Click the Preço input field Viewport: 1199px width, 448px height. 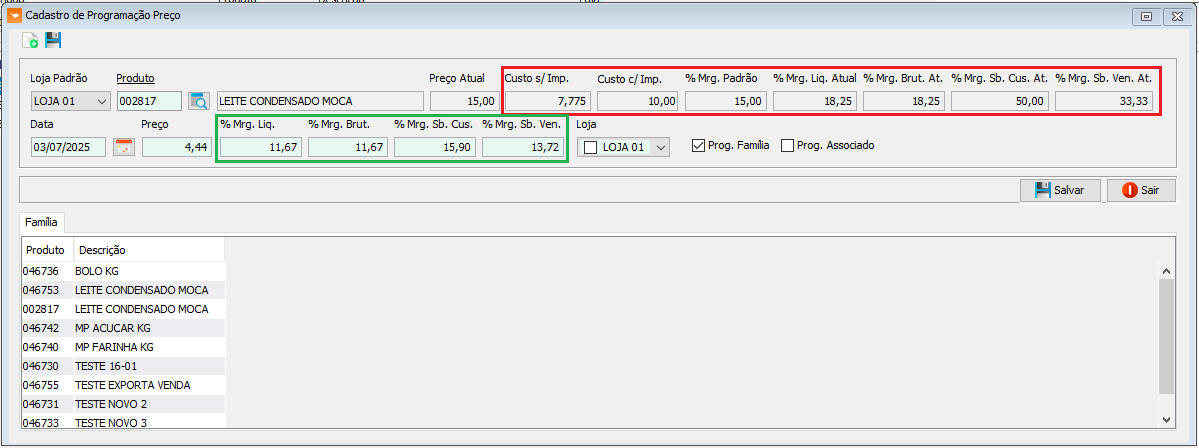click(177, 148)
